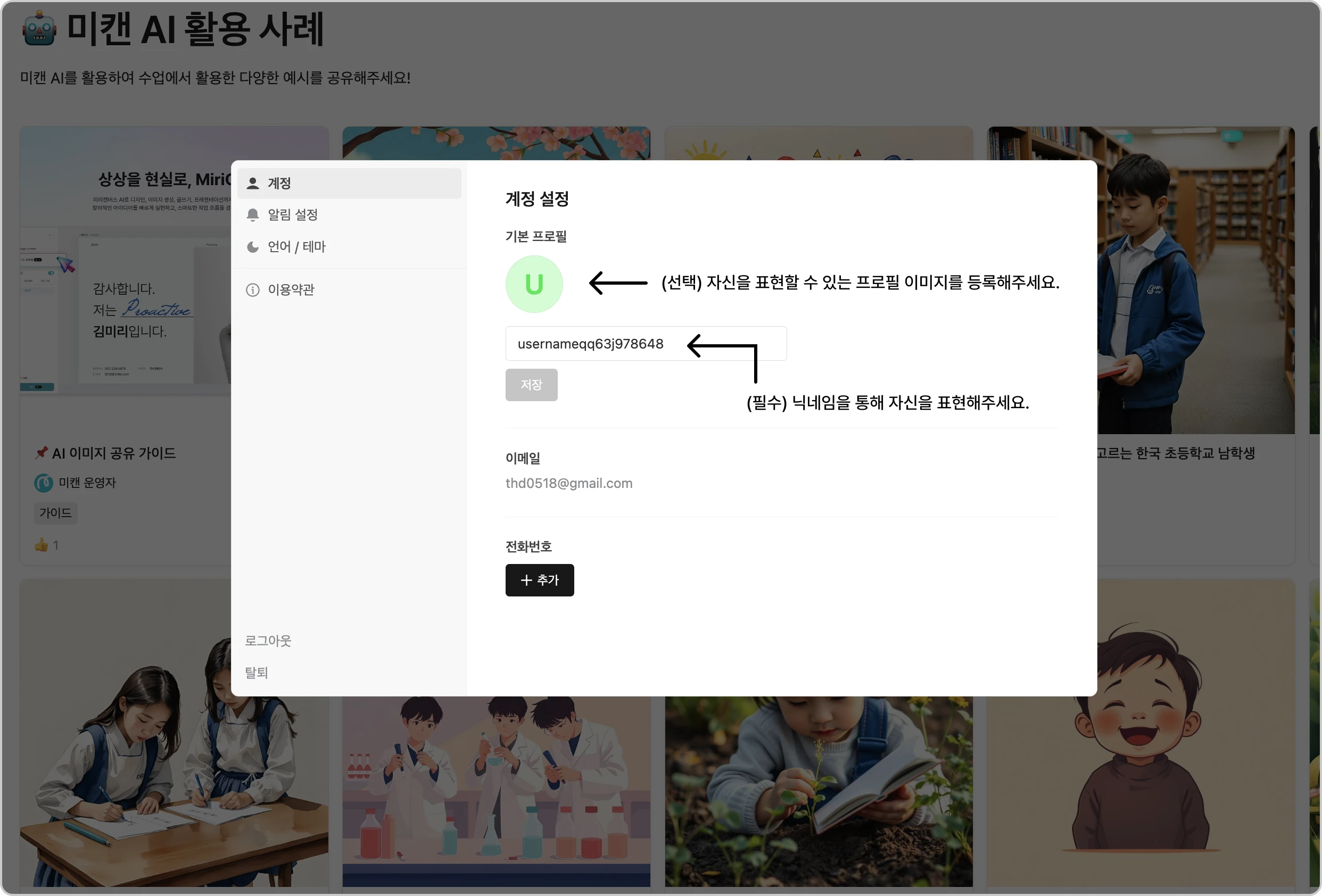Open the AI 이미지 공유 가이드 card title

(113, 453)
